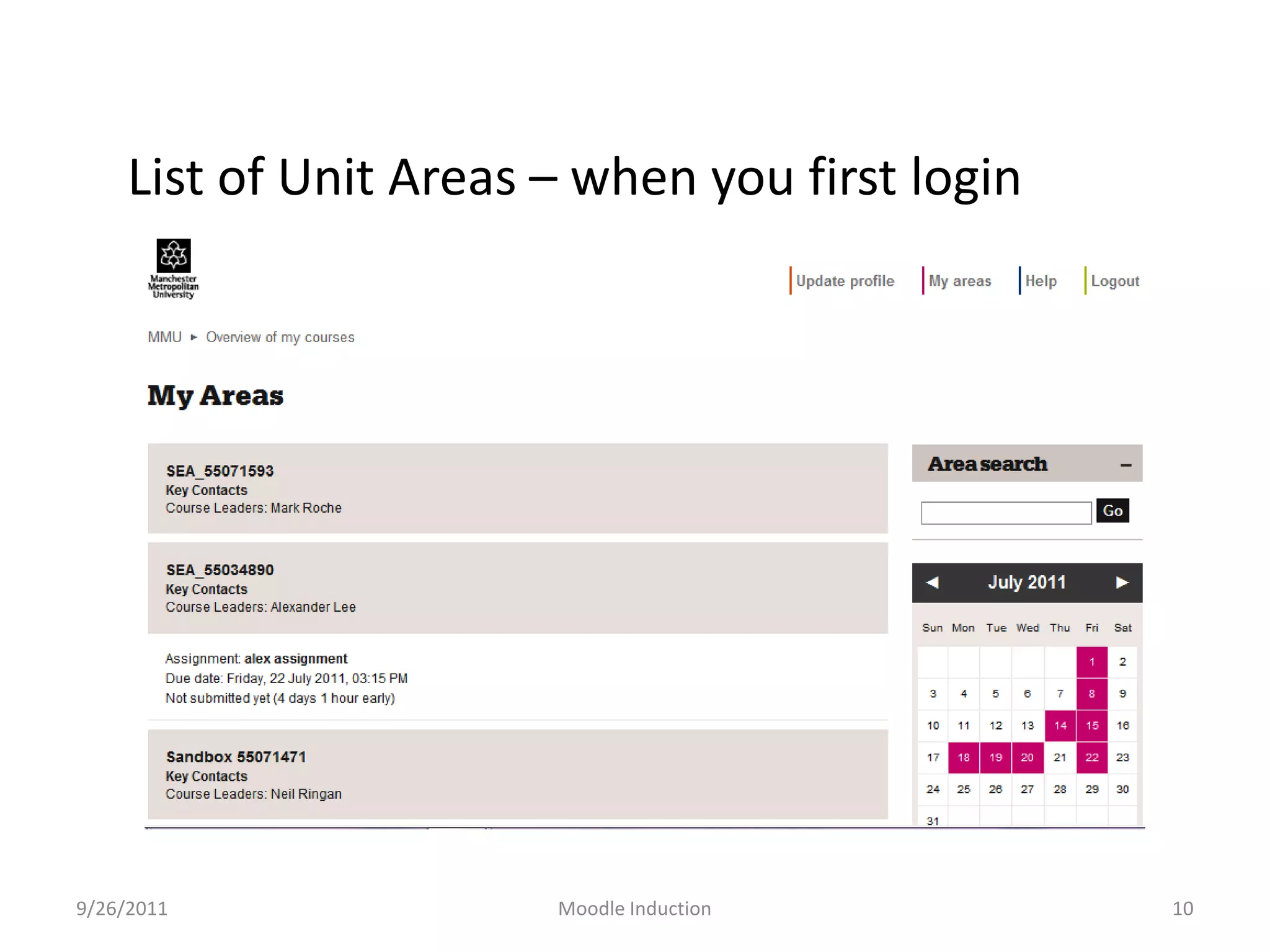Click the July 2011 calendar title

[x=1027, y=583]
